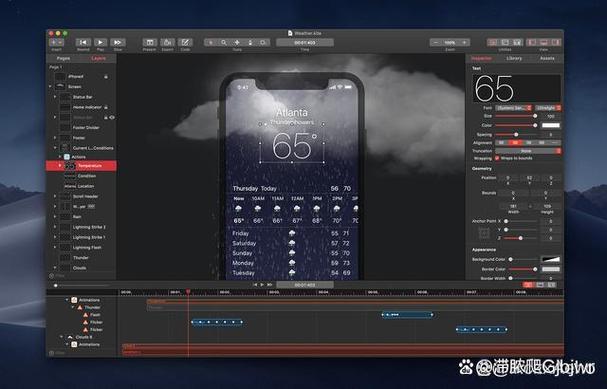Click the Rewind button in top toolbar
Viewport: 607px width, 389px height.
(83, 42)
